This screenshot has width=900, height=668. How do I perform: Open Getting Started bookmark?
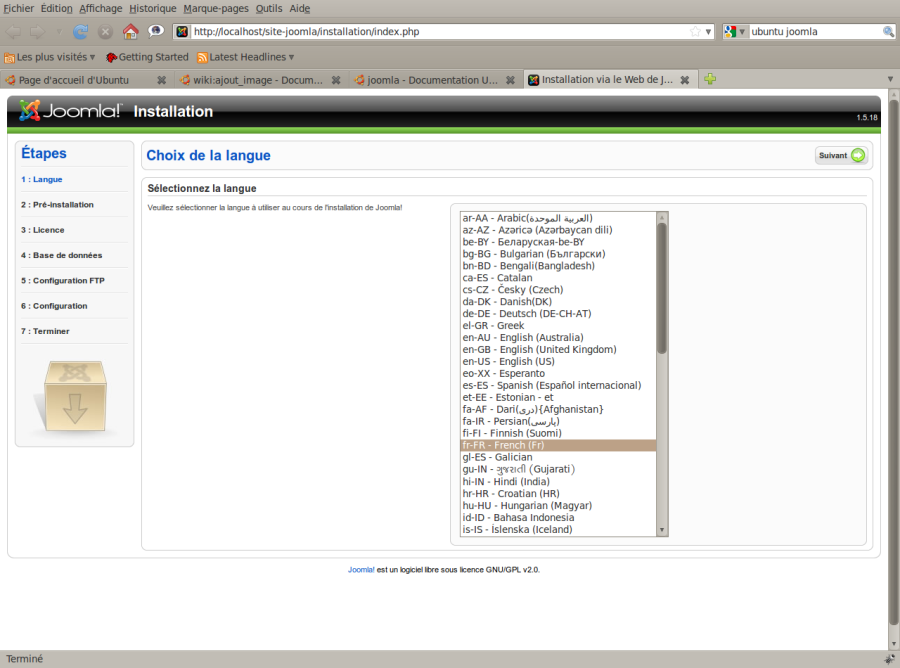[x=148, y=57]
